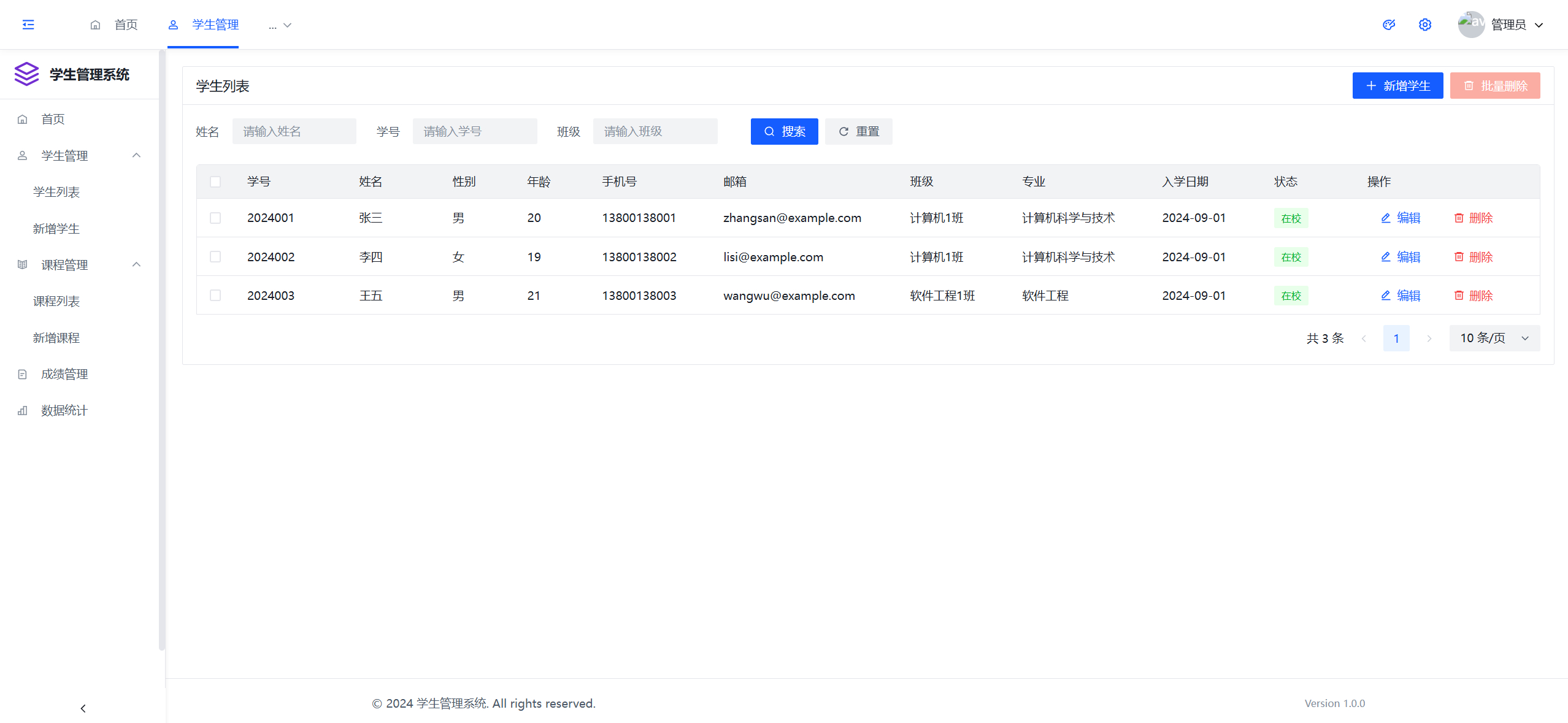Screen dimensions: 1568x723
Task: Collapse sidebar with bottom left arrow
Action: click(83, 708)
